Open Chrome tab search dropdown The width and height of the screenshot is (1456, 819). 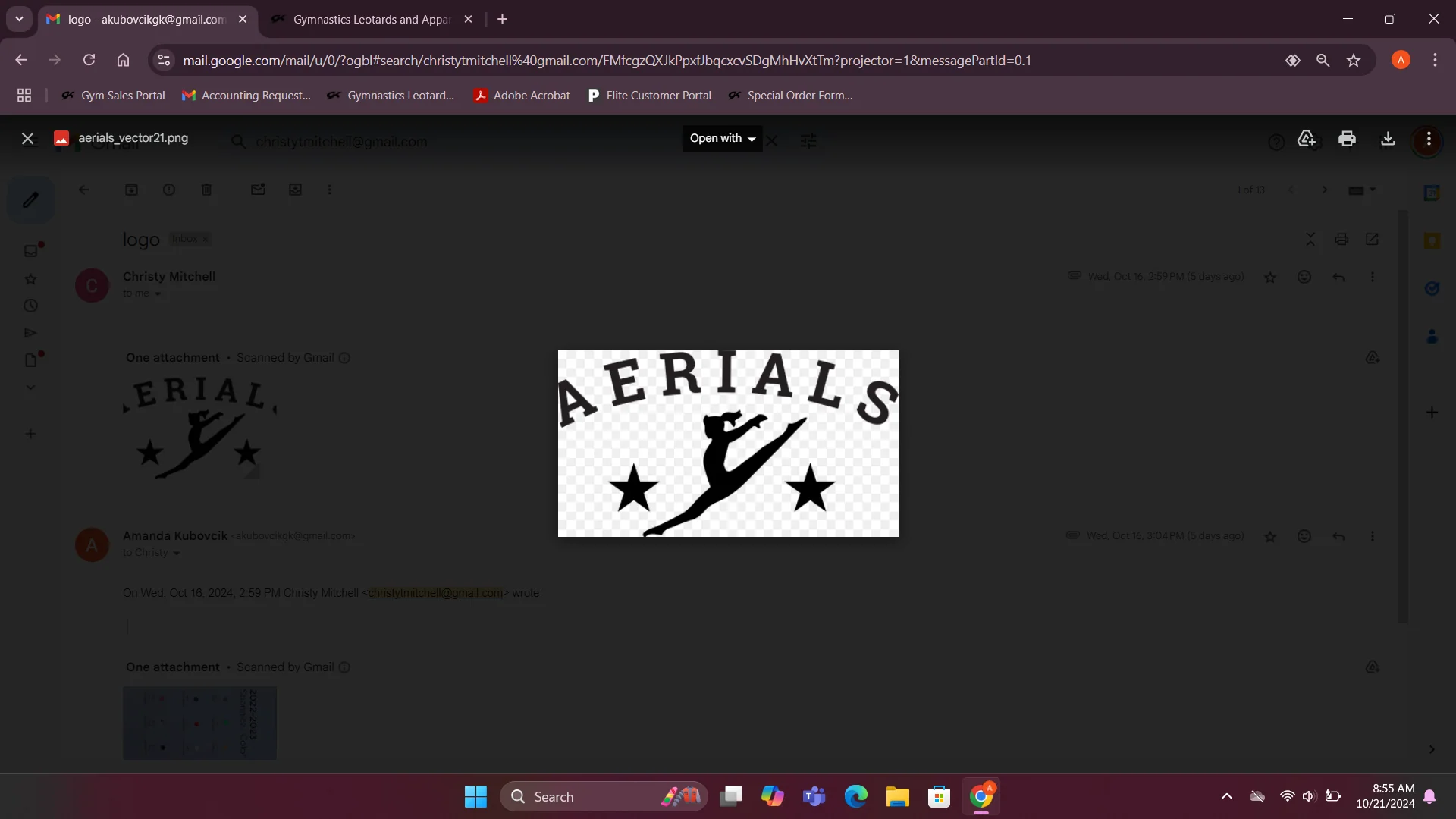(19, 19)
